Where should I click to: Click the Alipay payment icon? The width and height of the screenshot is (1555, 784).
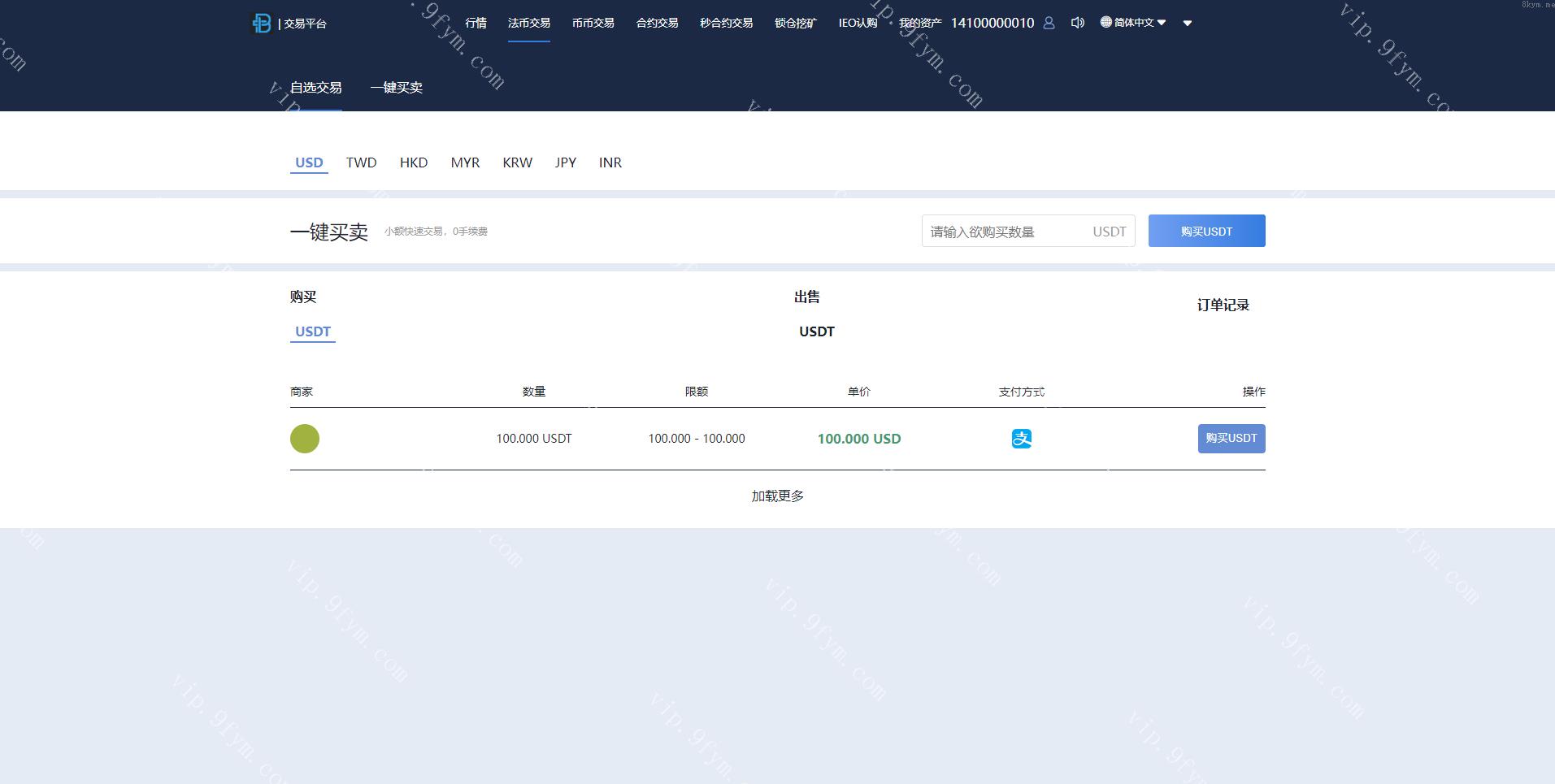click(1021, 439)
